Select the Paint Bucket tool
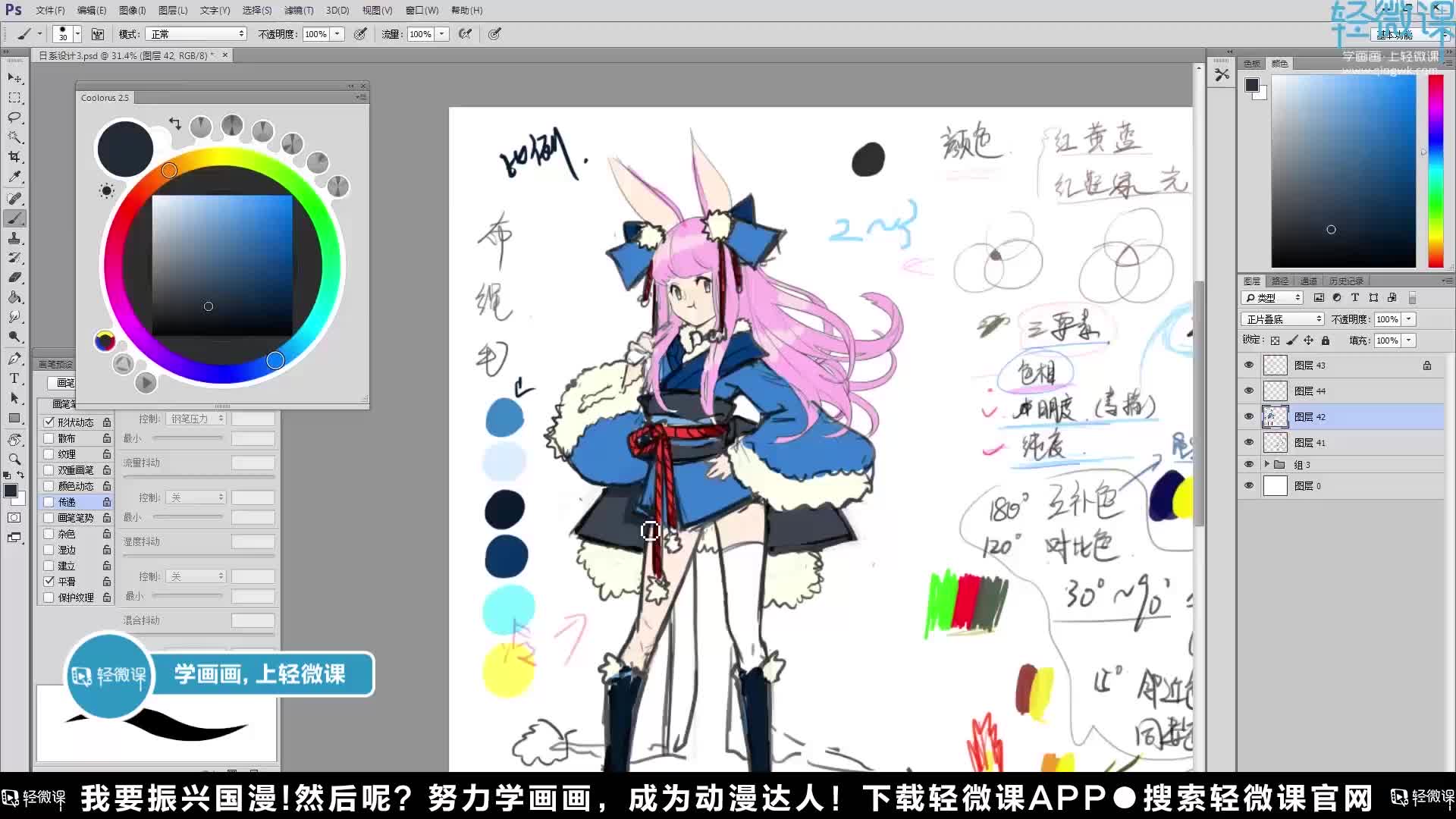This screenshot has height=819, width=1456. pos(14,297)
